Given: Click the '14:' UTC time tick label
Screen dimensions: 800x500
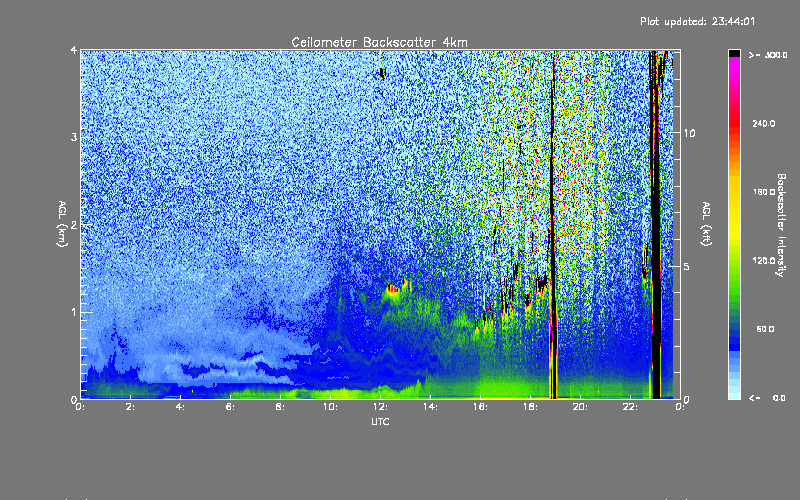Looking at the screenshot, I should pos(430,407).
